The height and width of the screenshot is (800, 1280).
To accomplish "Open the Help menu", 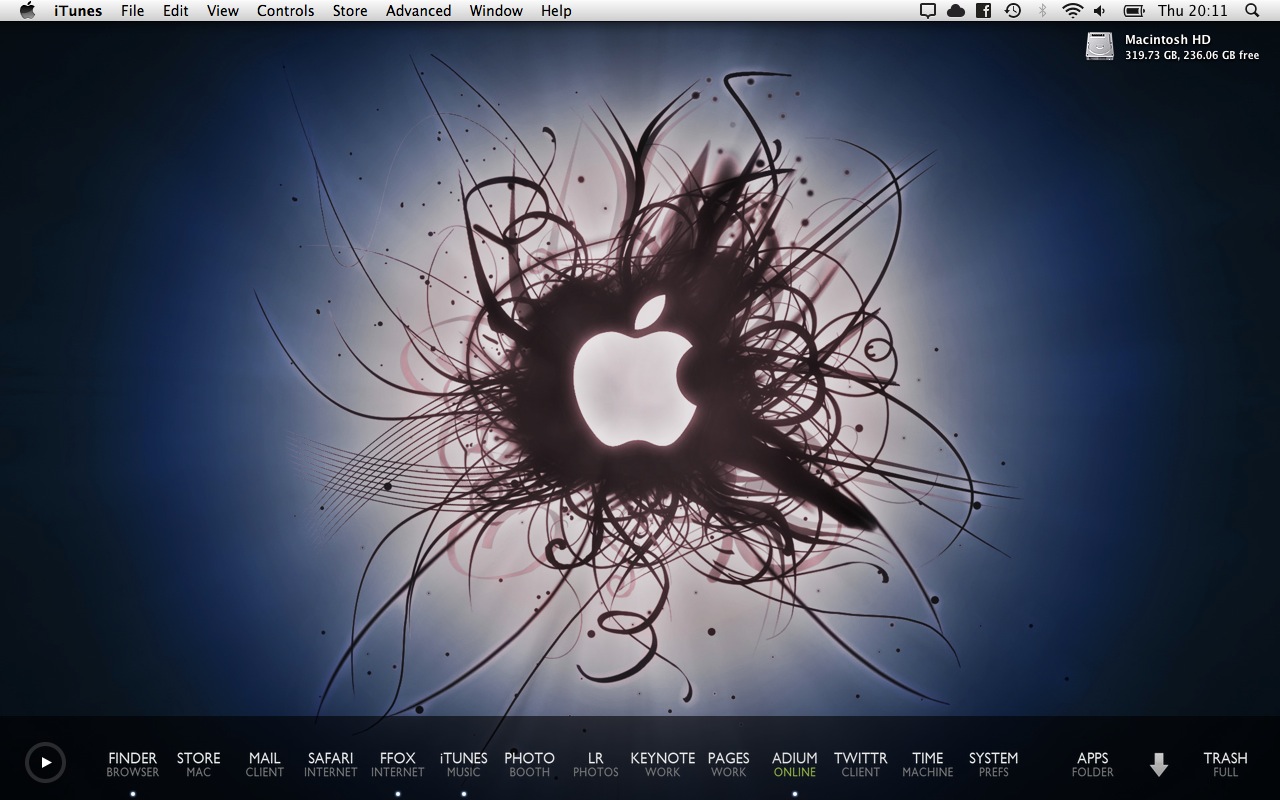I will pos(556,10).
